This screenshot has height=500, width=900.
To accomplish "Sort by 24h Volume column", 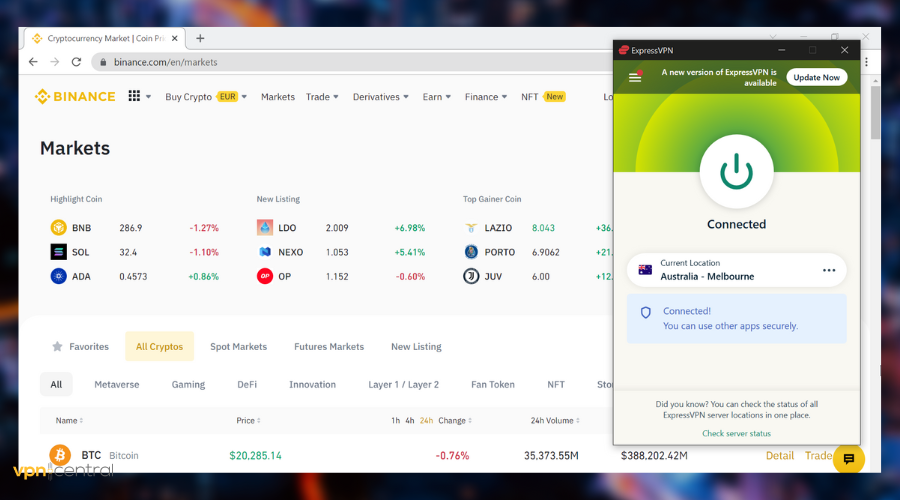I will tap(555, 421).
